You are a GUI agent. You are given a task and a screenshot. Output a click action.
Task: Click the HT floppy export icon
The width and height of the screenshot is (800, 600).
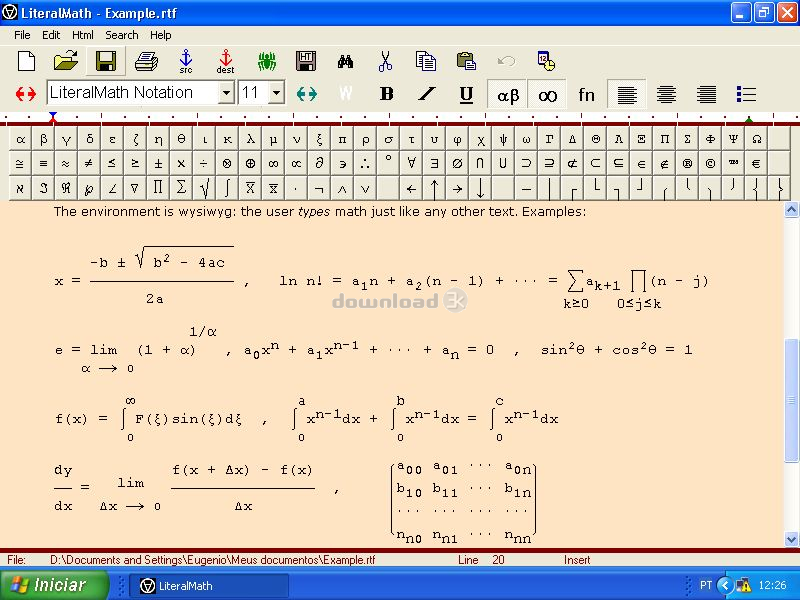click(x=306, y=61)
